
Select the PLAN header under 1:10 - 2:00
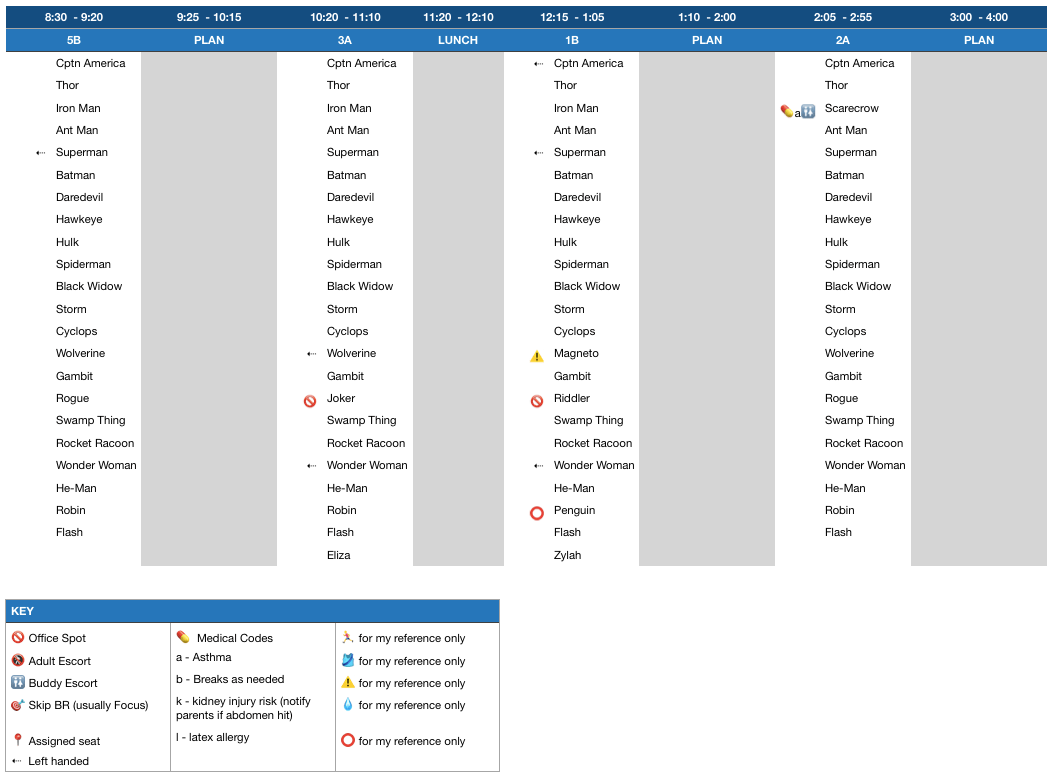707,40
